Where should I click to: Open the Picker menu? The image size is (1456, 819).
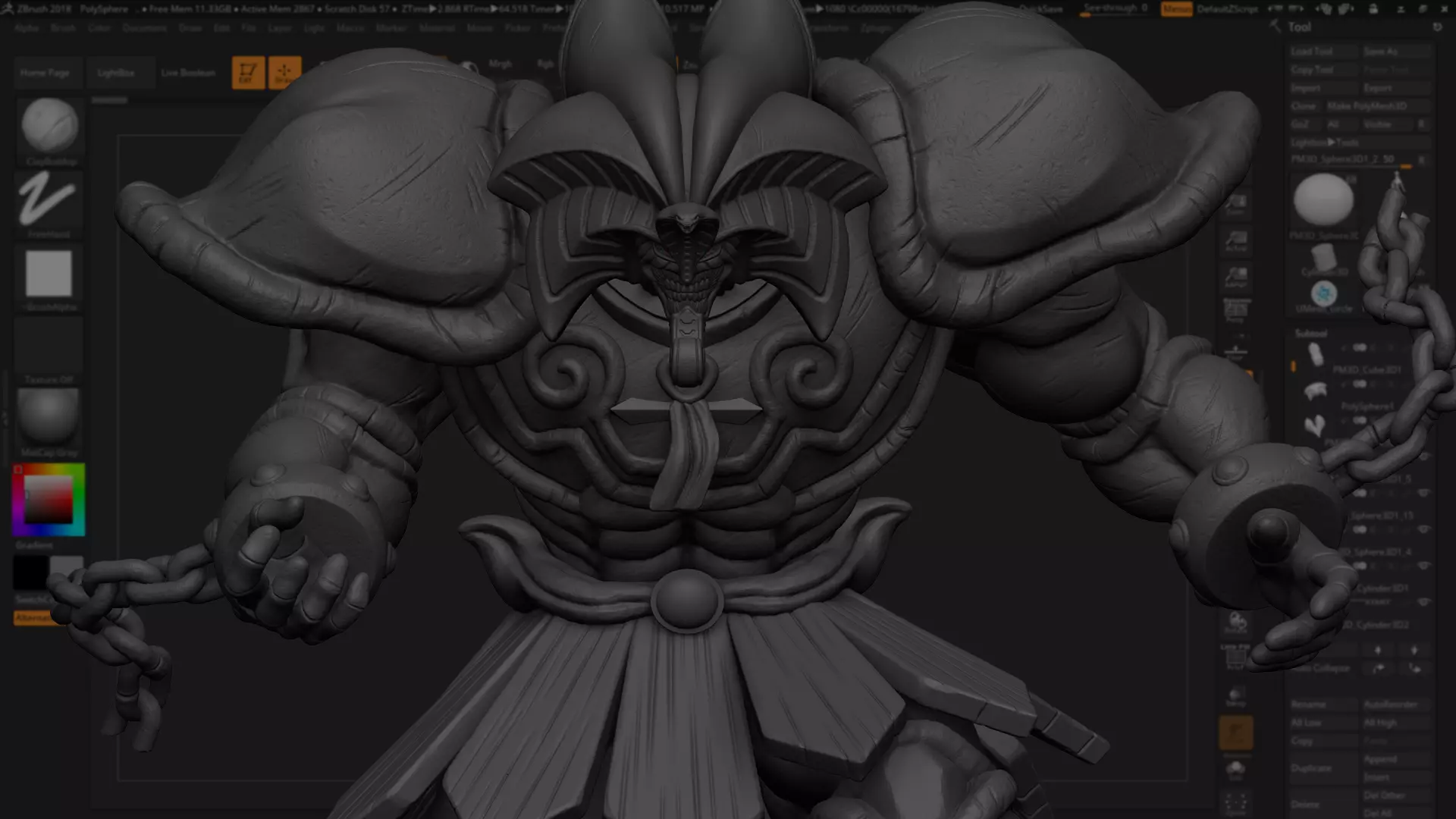click(517, 28)
